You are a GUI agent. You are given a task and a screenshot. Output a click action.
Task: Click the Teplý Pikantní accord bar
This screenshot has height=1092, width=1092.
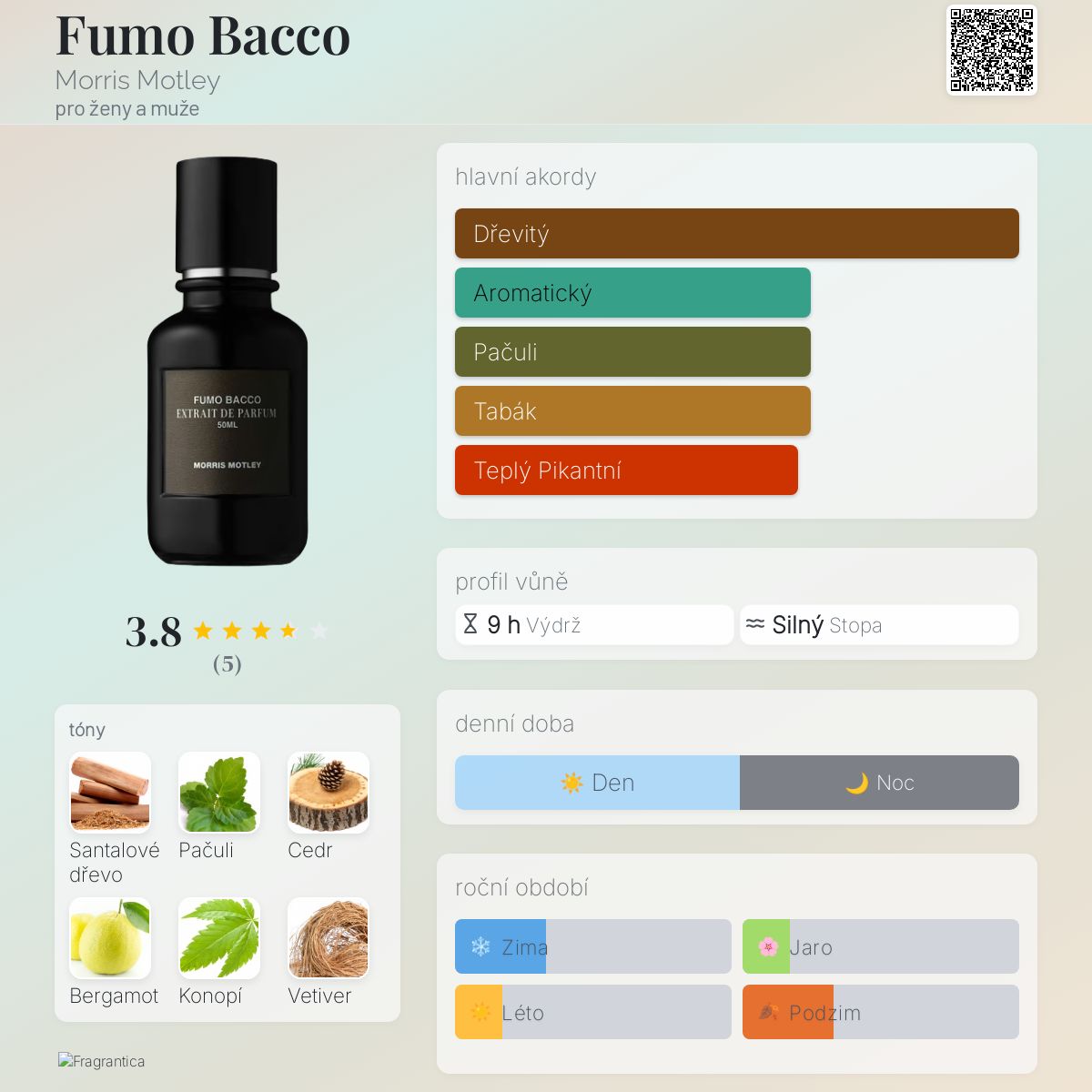[626, 470]
